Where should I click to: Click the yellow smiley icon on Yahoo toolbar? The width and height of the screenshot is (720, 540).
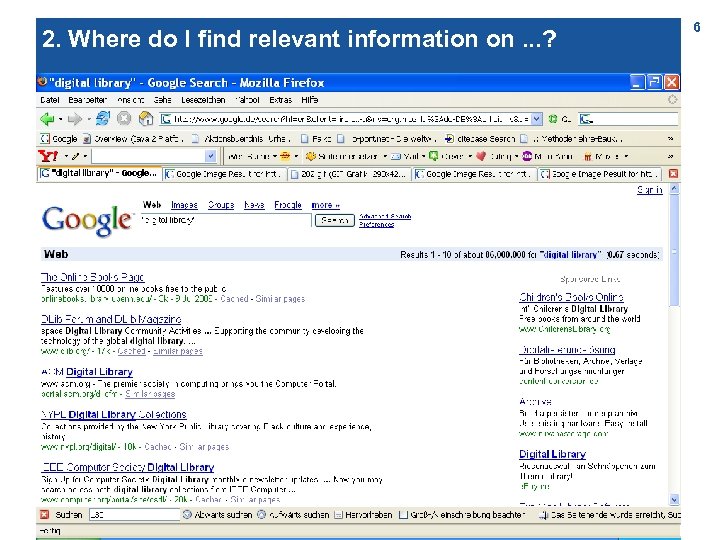[x=285, y=156]
